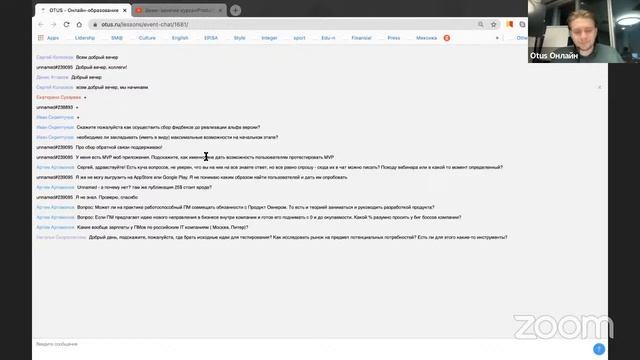The width and height of the screenshot is (640, 360).
Task: Click username beside 'Добрый вечер, коллеги!'
Action: (x=55, y=67)
